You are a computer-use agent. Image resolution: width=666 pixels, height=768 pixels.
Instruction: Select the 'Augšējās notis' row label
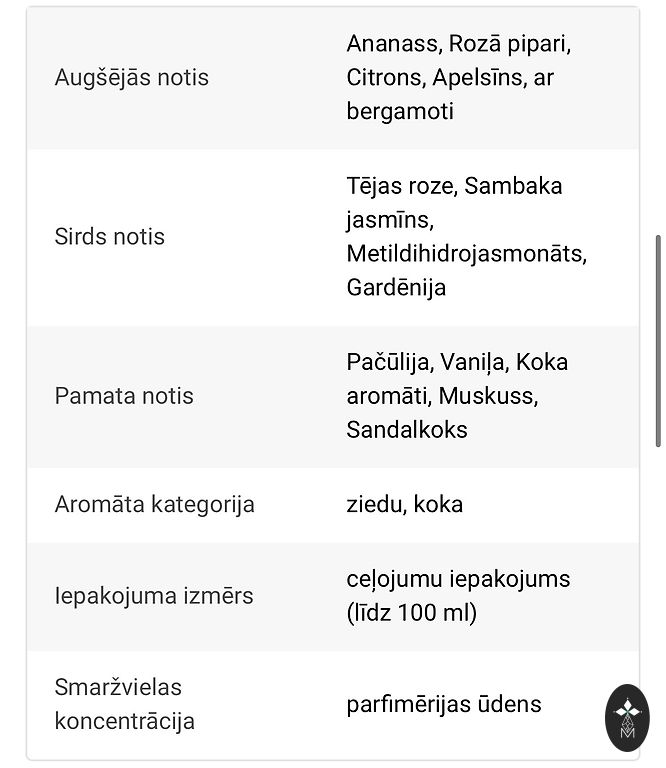131,77
